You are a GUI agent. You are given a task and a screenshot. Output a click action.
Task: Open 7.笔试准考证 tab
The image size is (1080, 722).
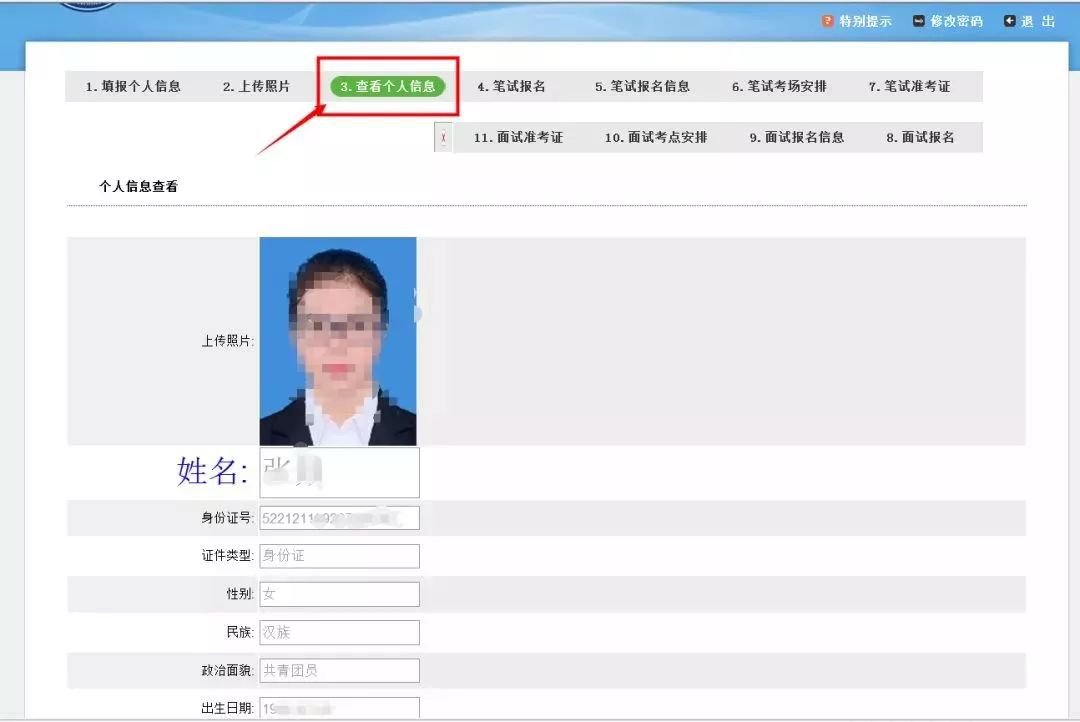click(x=909, y=87)
